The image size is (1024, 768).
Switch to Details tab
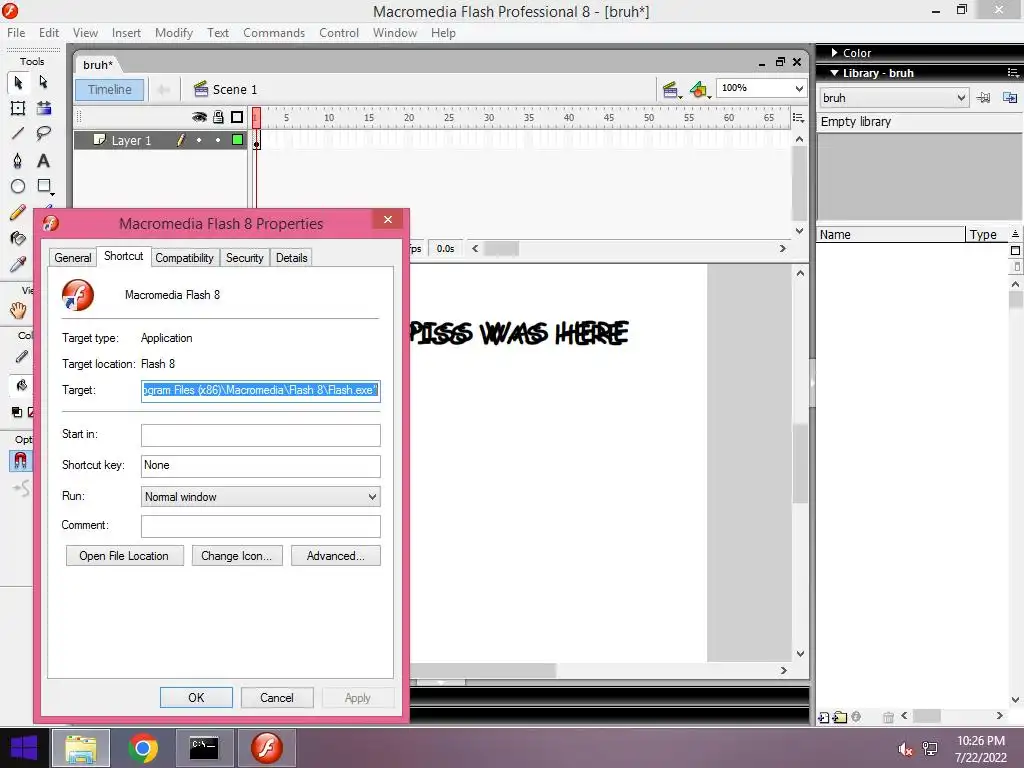coord(291,258)
